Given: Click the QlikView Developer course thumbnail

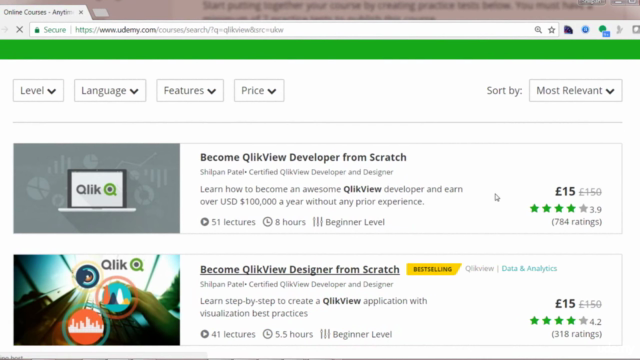Looking at the screenshot, I should [96, 188].
